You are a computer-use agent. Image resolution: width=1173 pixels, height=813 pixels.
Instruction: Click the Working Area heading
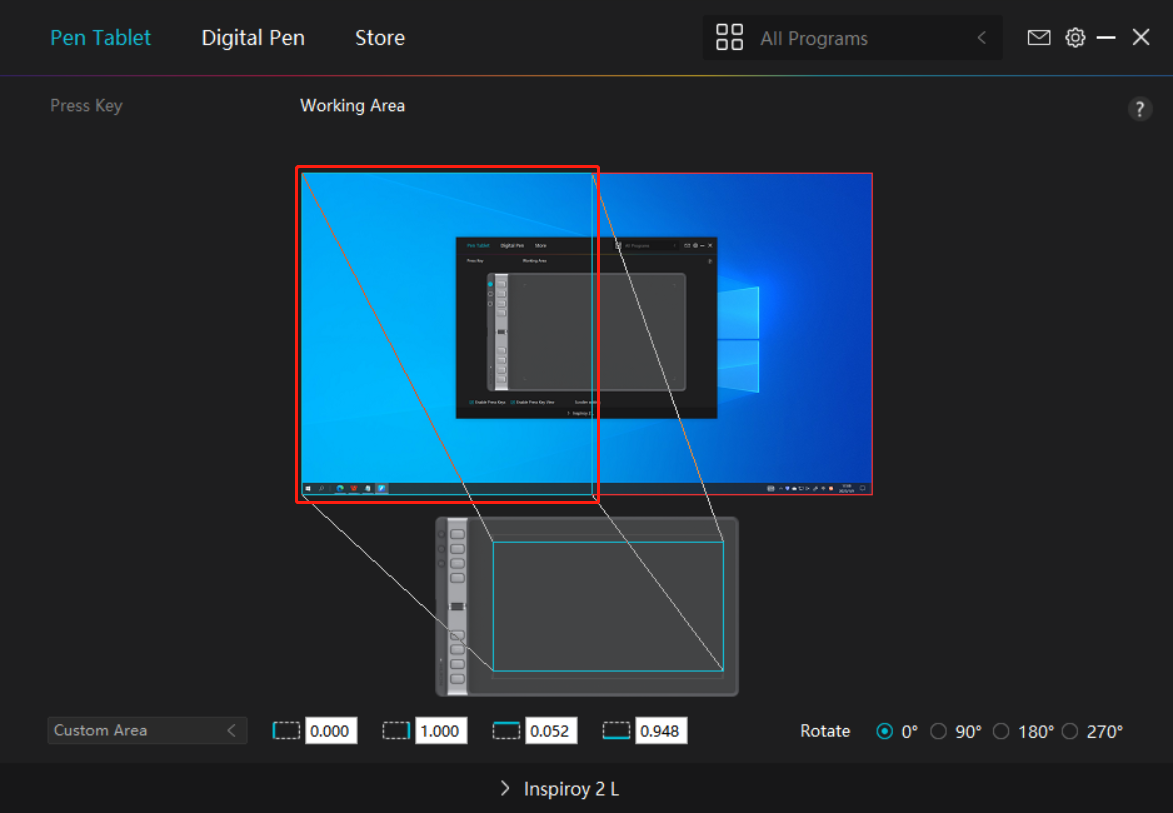coord(352,105)
